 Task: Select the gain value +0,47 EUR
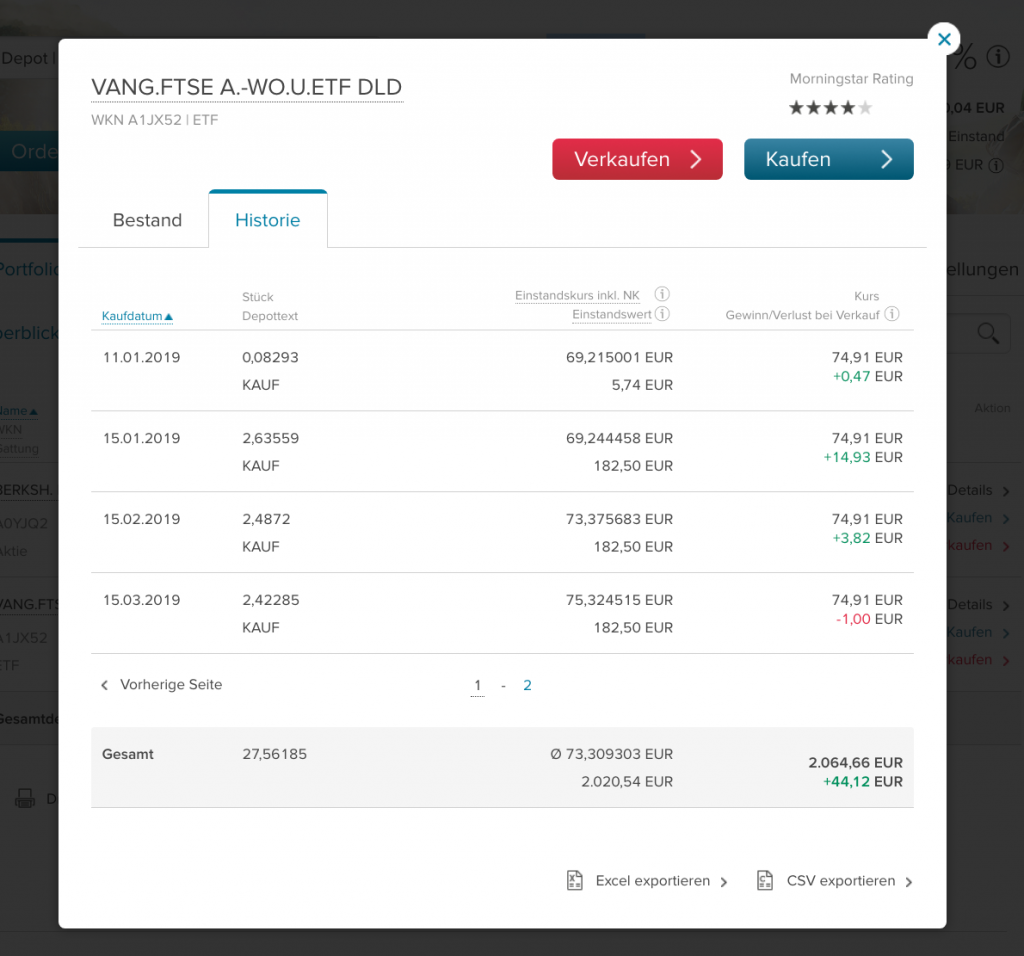(x=867, y=377)
